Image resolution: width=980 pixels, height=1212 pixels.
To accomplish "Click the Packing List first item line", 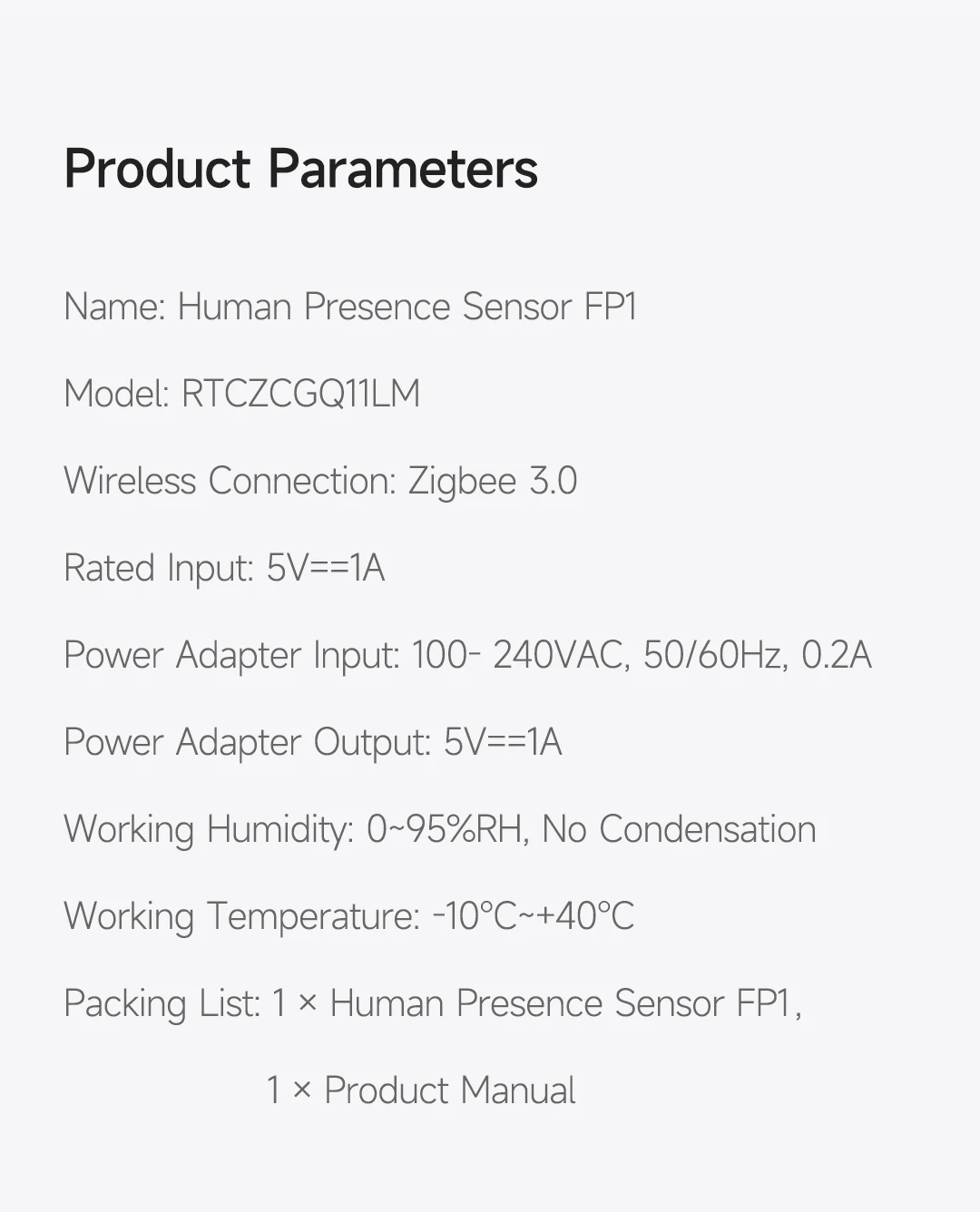I will coord(433,1003).
